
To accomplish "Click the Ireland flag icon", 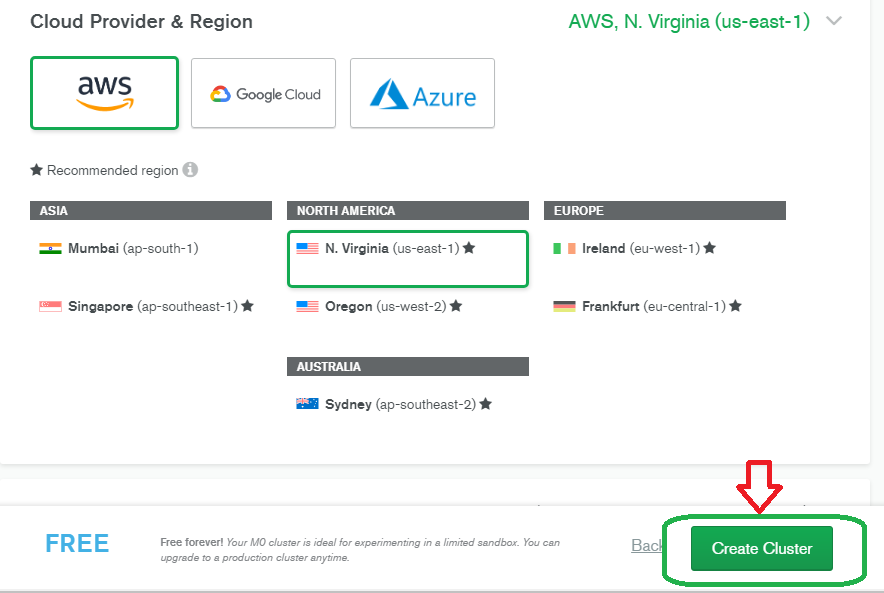I will coord(564,249).
